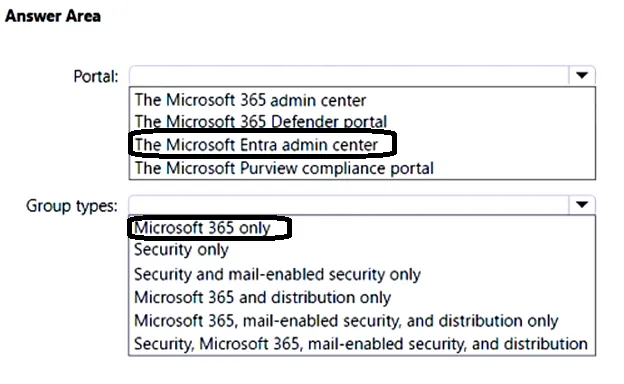
Task: Select Microsoft 365 only group type
Action: 202,228
